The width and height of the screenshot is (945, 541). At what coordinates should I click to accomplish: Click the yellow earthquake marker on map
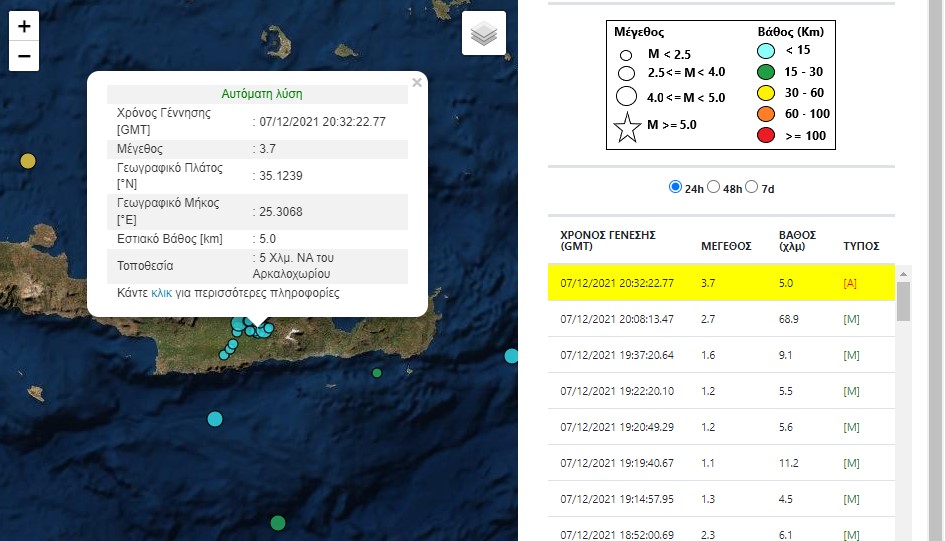[28, 161]
